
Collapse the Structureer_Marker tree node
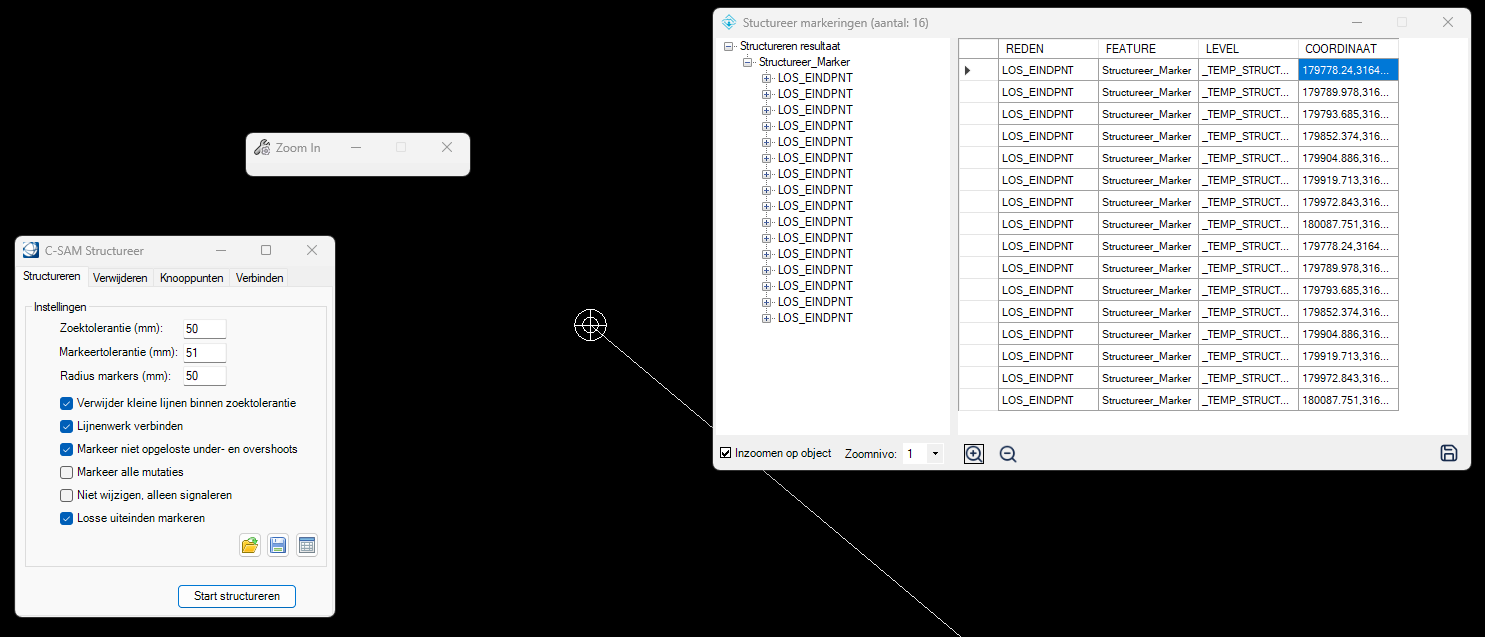(747, 62)
